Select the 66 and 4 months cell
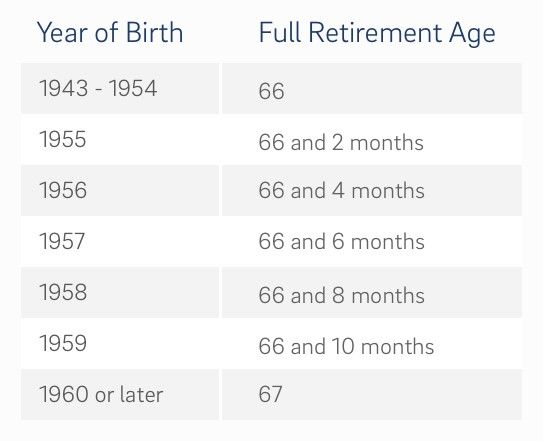Viewport: 543px width, 441px height. click(x=372, y=190)
